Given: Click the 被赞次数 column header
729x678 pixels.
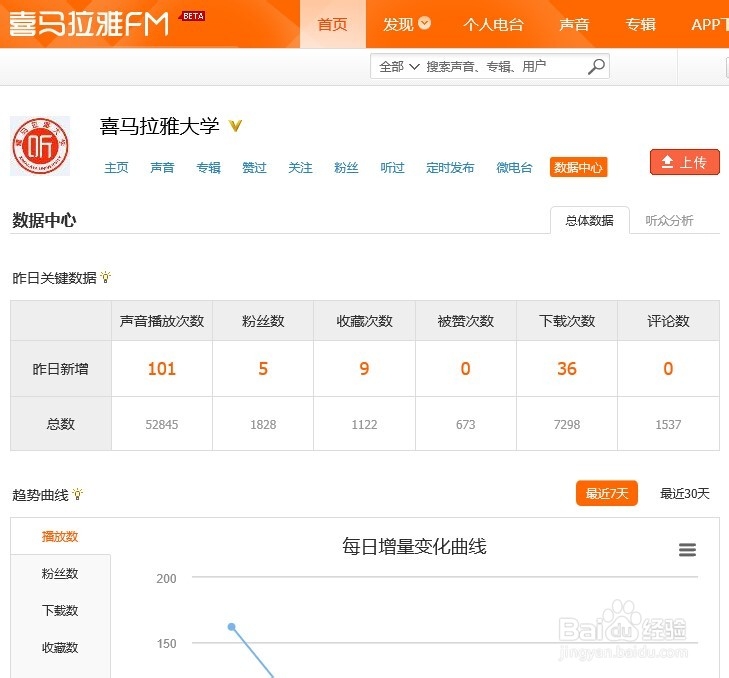Looking at the screenshot, I should 465,321.
